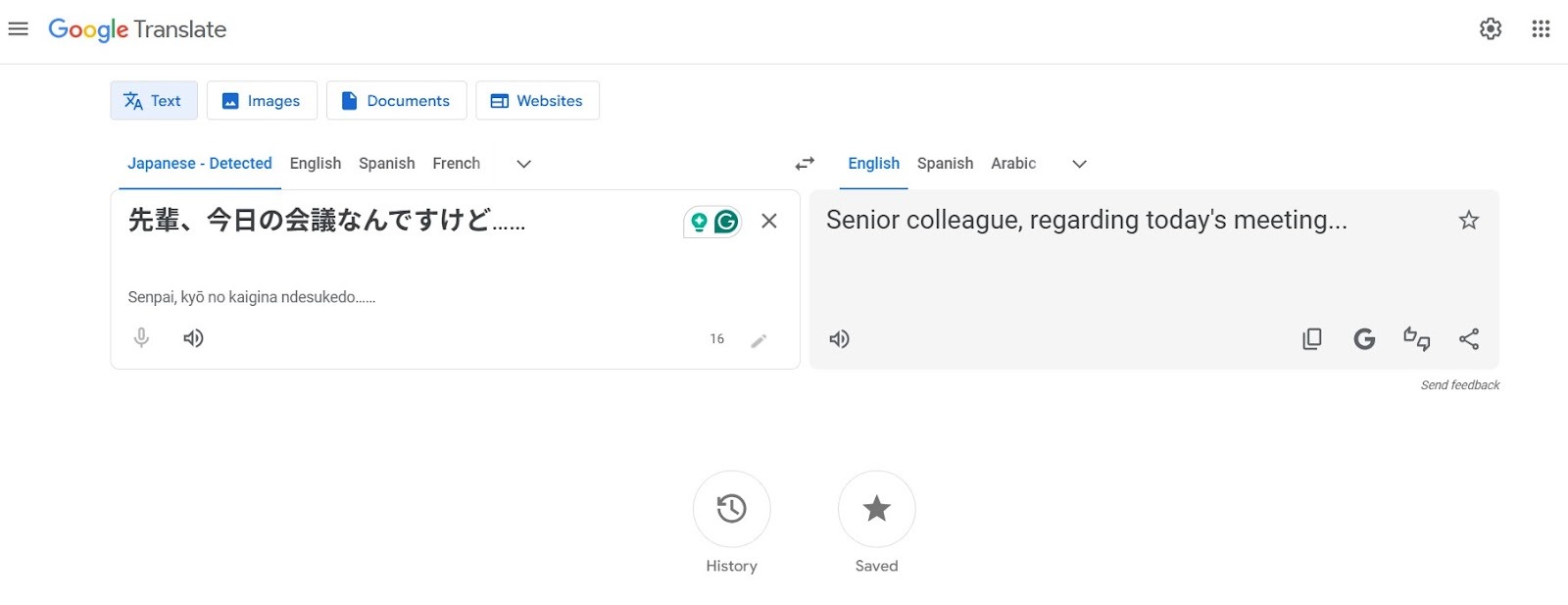Screen dimensions: 1568x605
Task: Click the Send feedback link
Action: [x=1460, y=385]
